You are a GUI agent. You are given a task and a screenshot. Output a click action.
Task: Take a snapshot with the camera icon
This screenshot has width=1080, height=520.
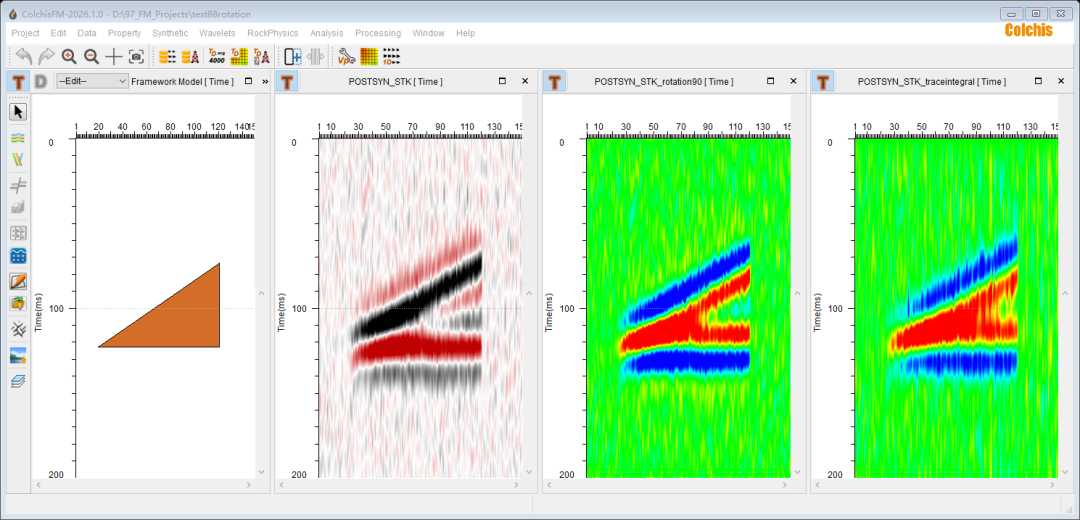[x=137, y=57]
